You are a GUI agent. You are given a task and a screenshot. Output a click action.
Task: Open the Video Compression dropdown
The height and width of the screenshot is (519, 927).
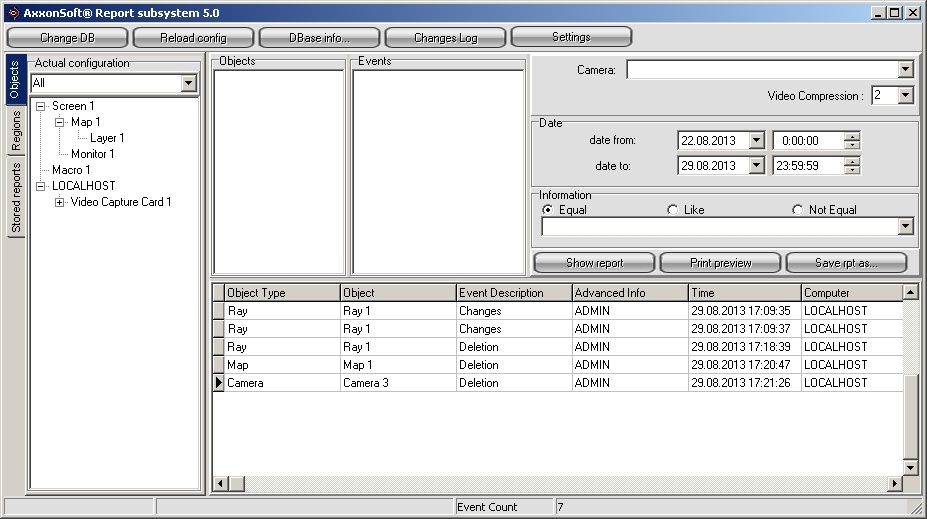pyautogui.click(x=905, y=96)
